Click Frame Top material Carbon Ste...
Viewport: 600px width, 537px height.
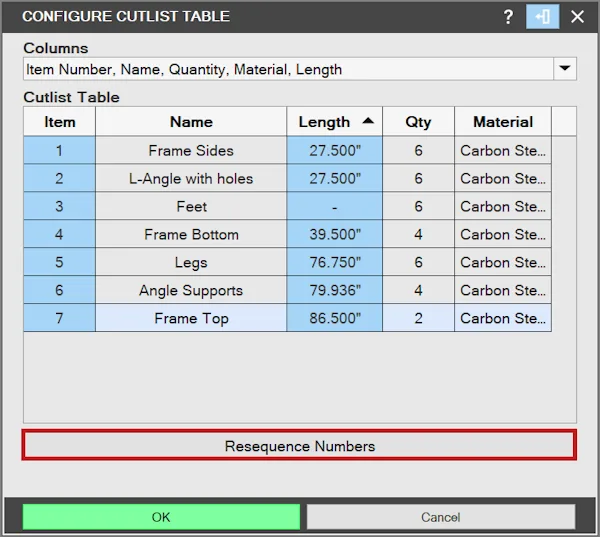tap(503, 318)
